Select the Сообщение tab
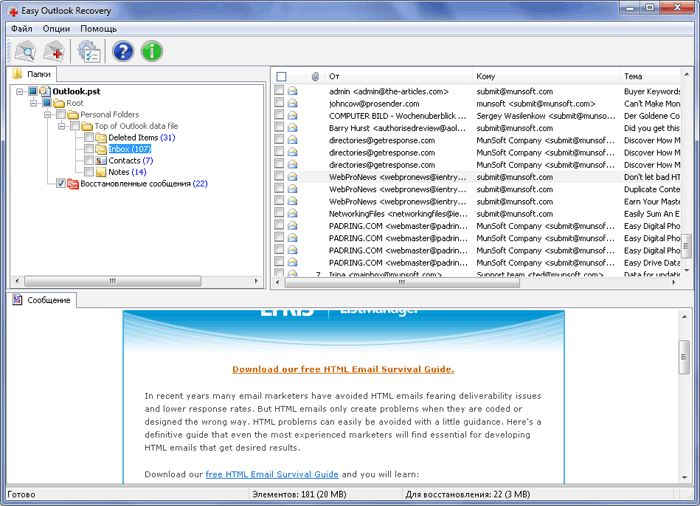Screen dimensions: 700x506 [43, 300]
